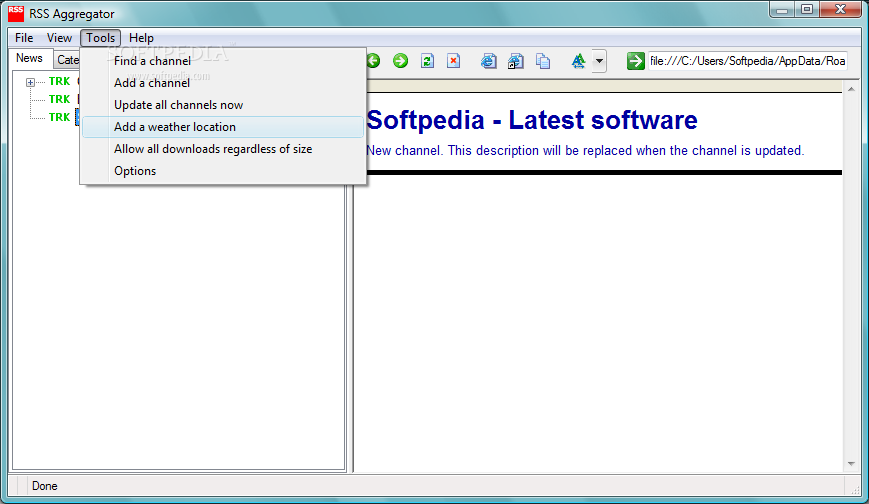
Task: Click the Done status bar text
Action: (x=45, y=486)
